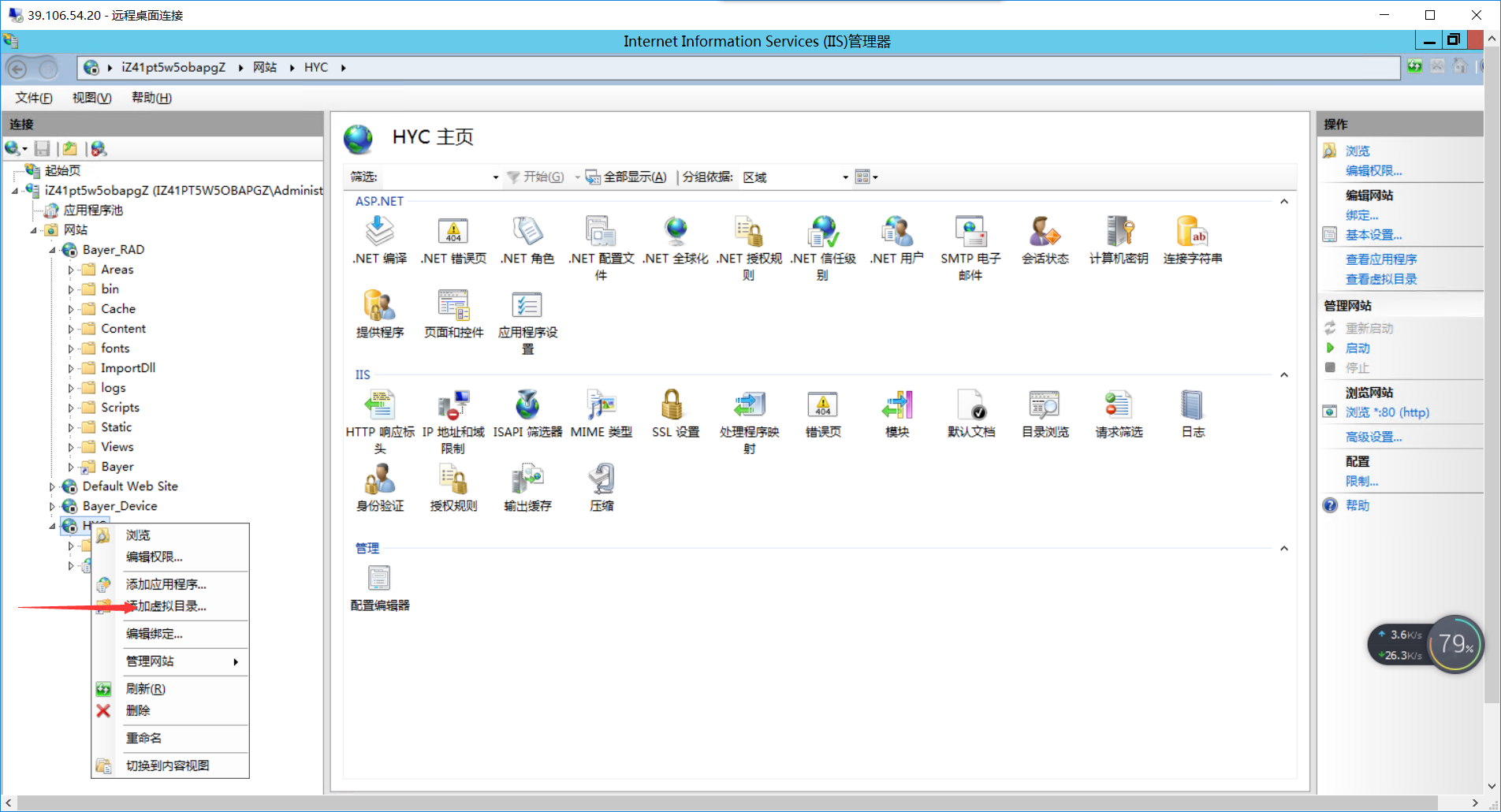
Task: Open 默认文档 settings icon
Action: (x=970, y=406)
